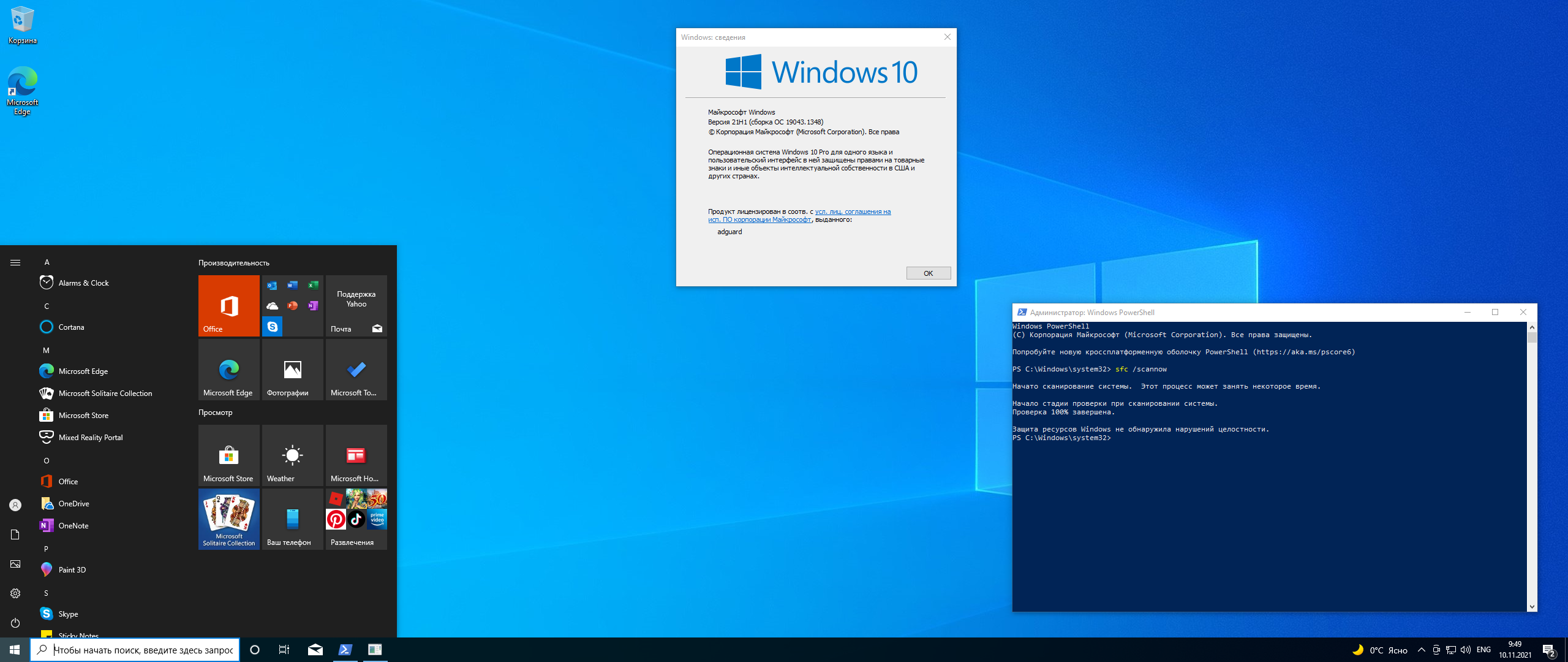The height and width of the screenshot is (662, 1568).
Task: Open weather widget 0°C Ясно
Action: tap(1380, 650)
